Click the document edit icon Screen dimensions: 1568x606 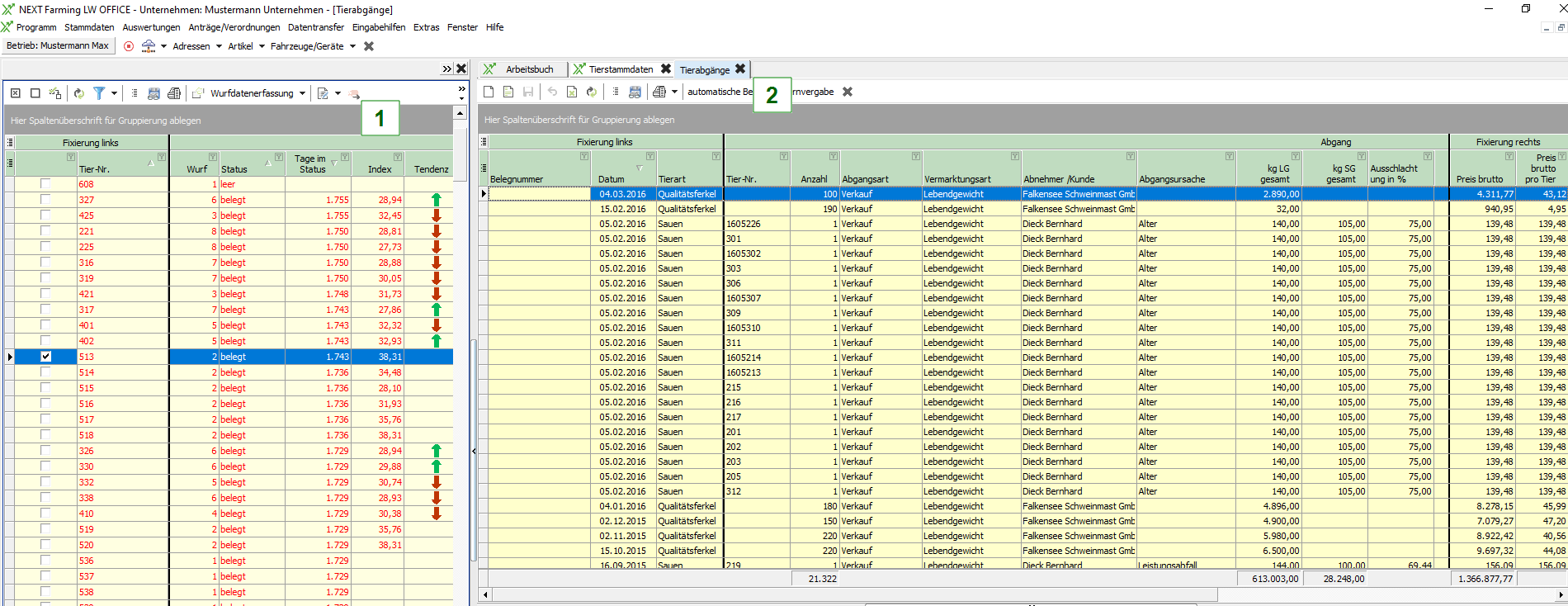point(323,93)
